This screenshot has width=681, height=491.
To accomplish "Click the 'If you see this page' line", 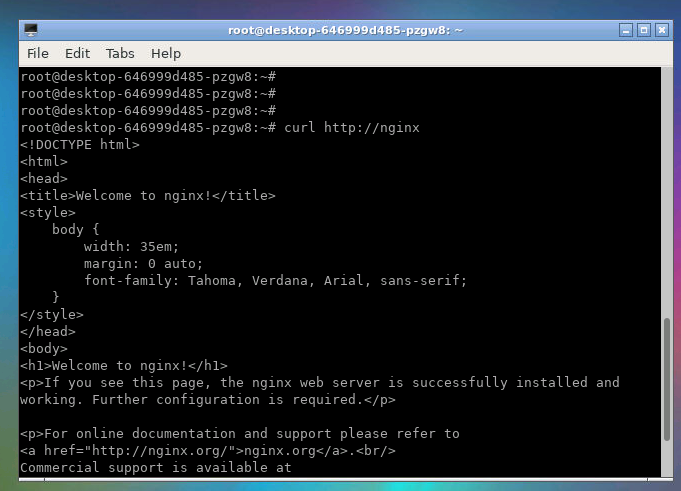I will click(320, 382).
